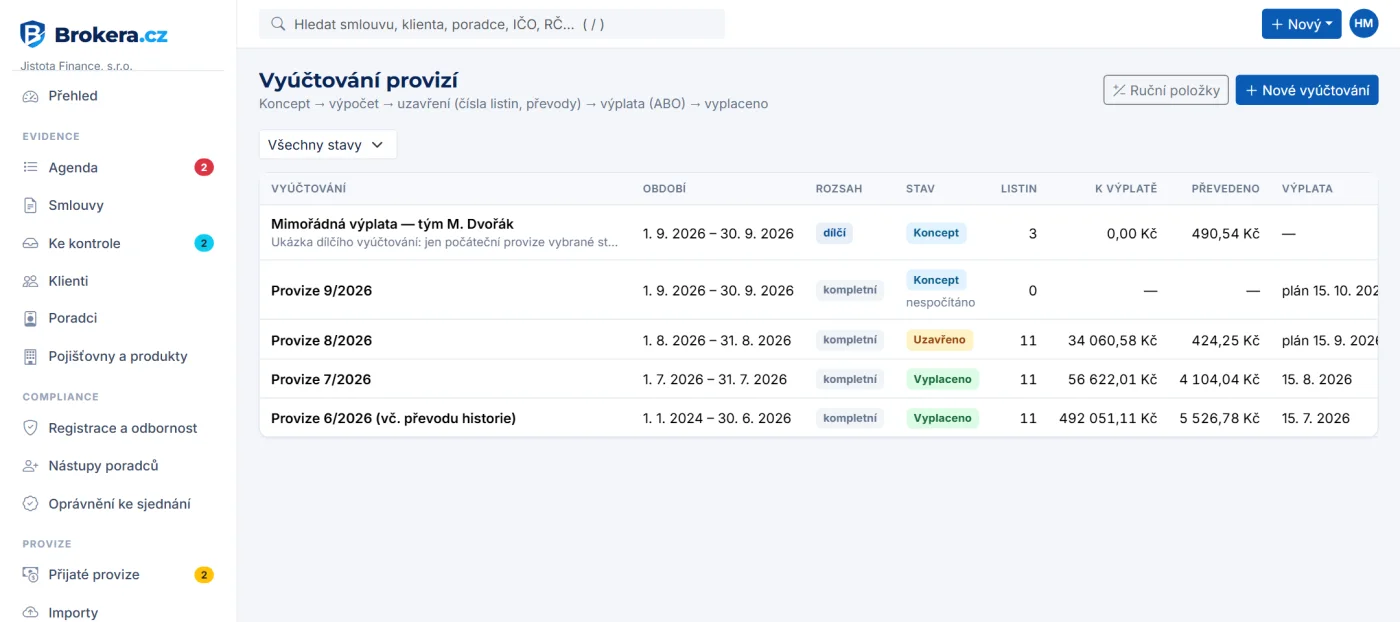The width and height of the screenshot is (1400, 622).
Task: Open Přijaté provize menu item
Action: (x=118, y=575)
